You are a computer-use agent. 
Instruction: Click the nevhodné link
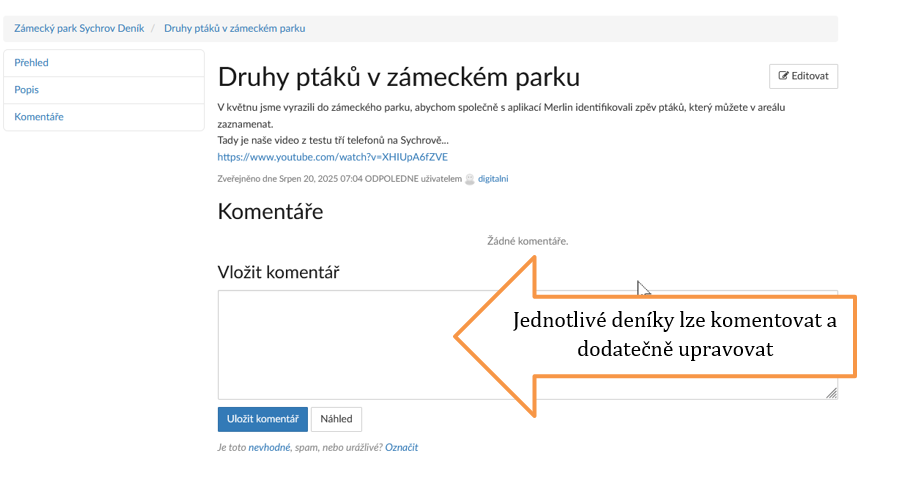[x=269, y=447]
